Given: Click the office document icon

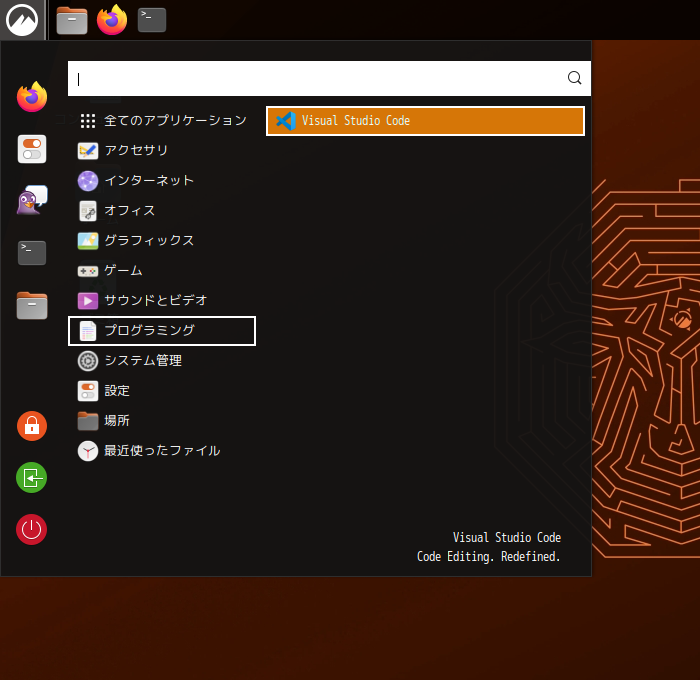Looking at the screenshot, I should click(x=88, y=211).
